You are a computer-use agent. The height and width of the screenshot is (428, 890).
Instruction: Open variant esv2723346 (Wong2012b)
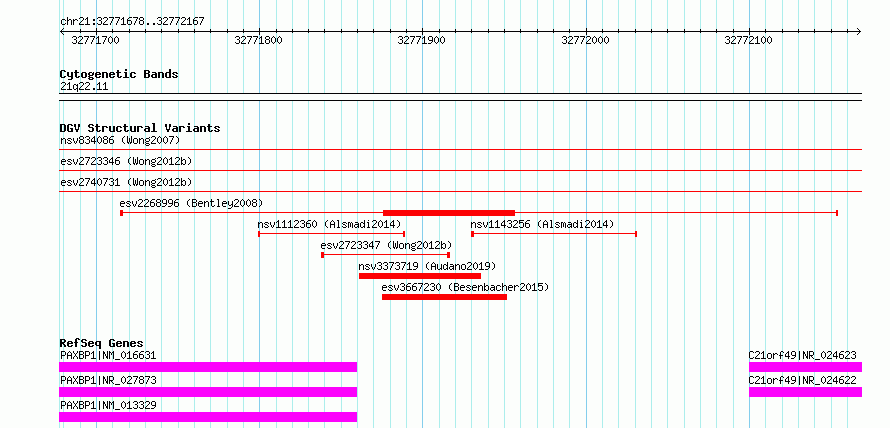point(126,161)
